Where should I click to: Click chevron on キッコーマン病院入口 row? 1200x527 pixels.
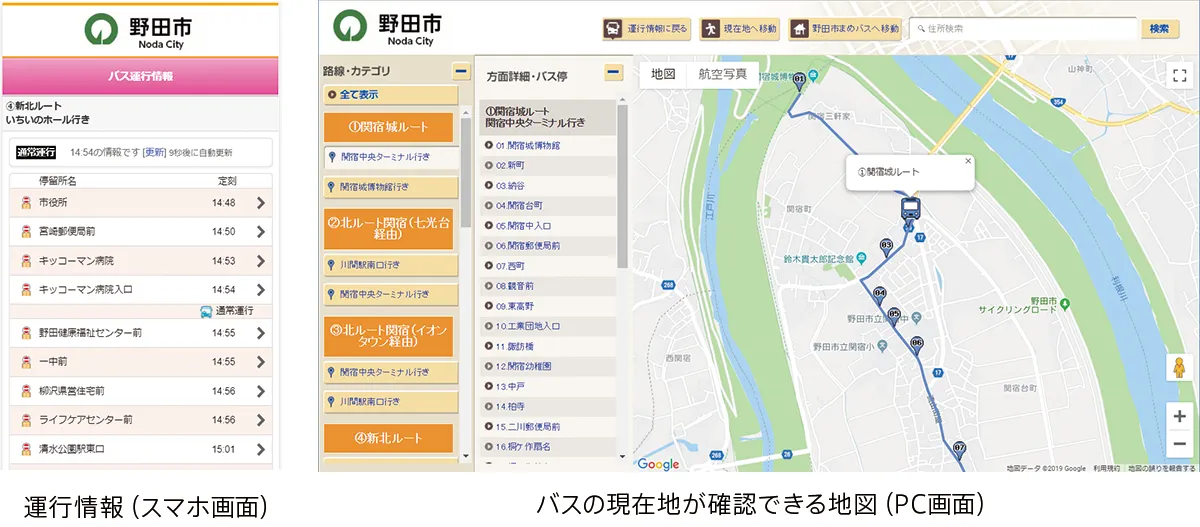(261, 290)
